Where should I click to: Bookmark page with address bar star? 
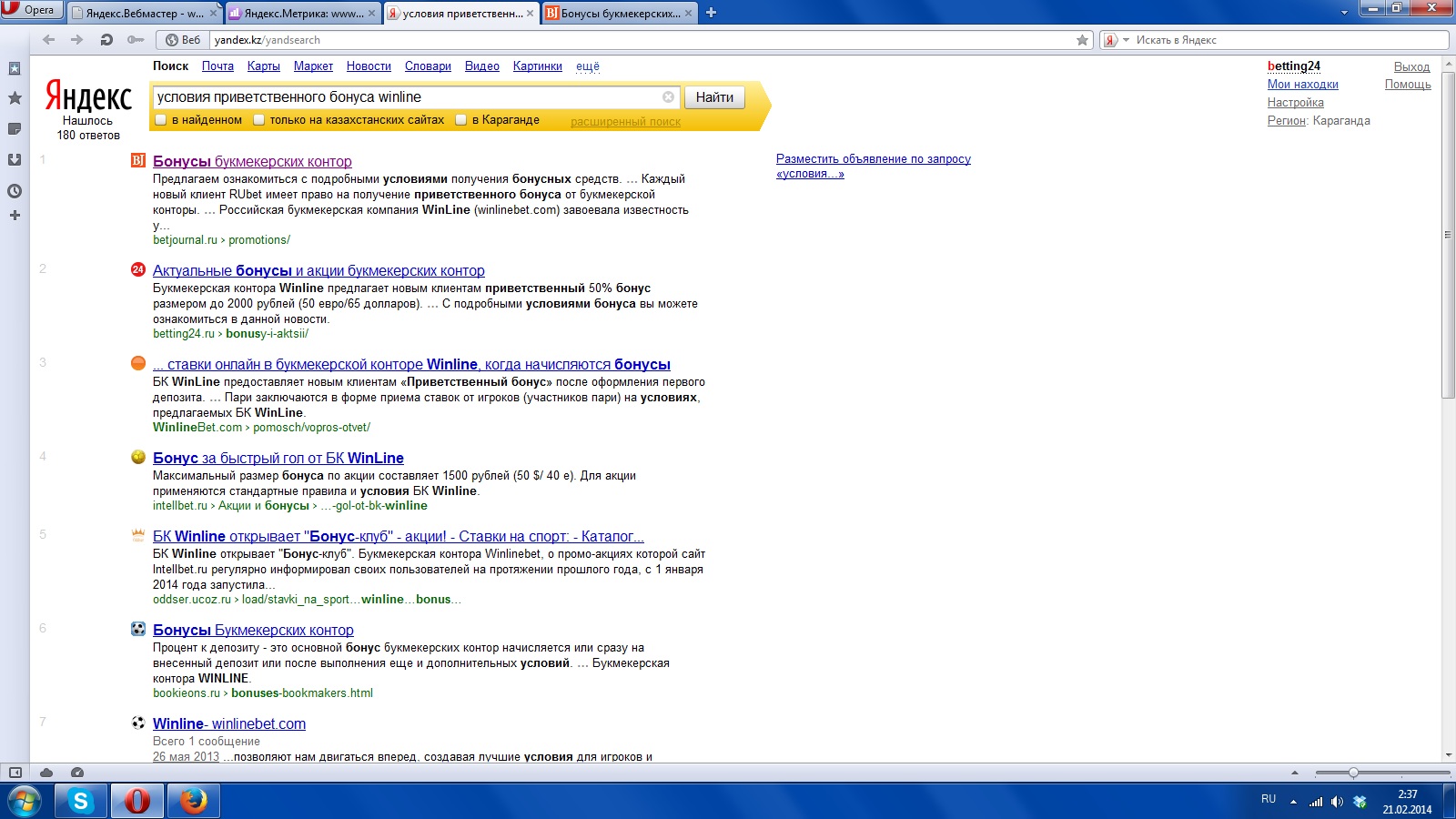click(x=1082, y=40)
